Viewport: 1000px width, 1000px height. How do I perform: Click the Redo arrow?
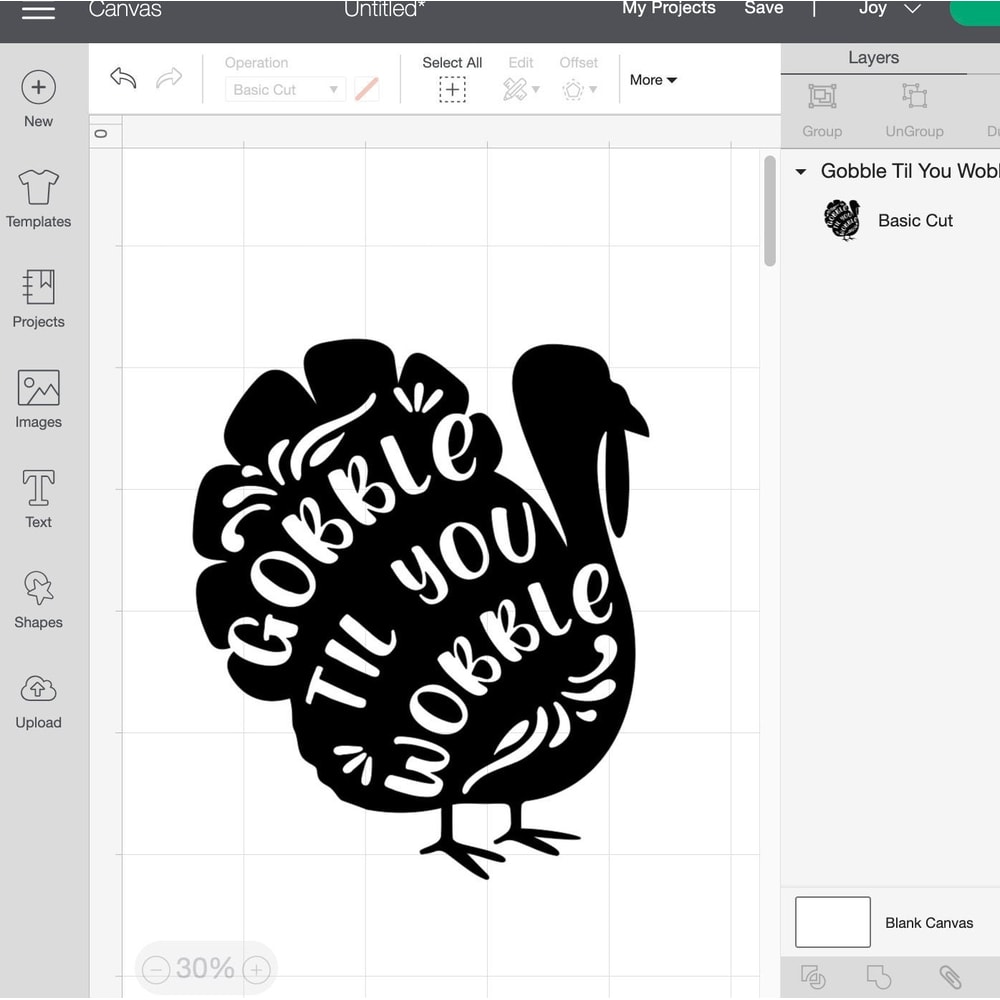click(169, 79)
